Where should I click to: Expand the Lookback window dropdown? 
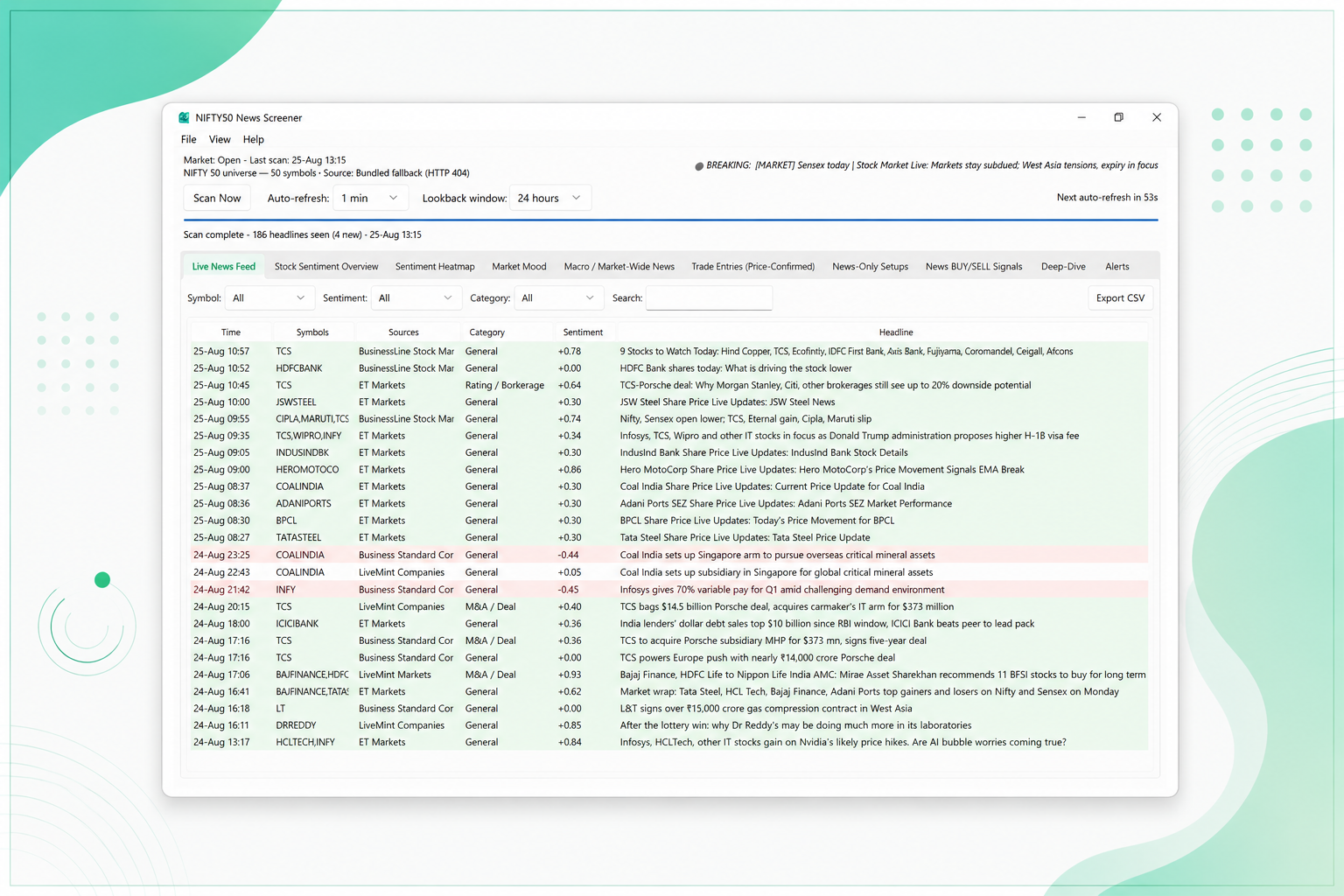click(x=550, y=198)
